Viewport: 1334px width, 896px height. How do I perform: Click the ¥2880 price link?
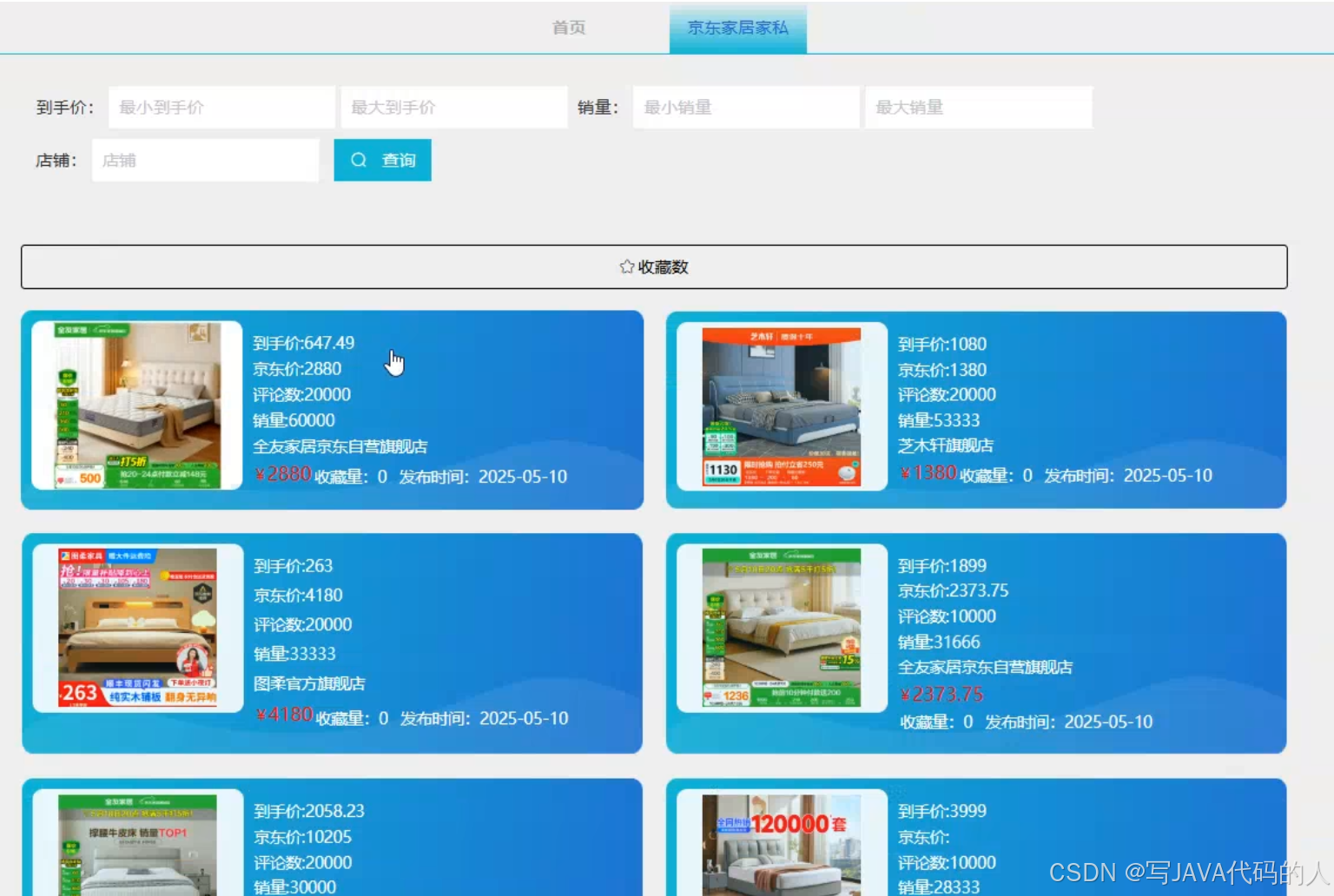(282, 474)
